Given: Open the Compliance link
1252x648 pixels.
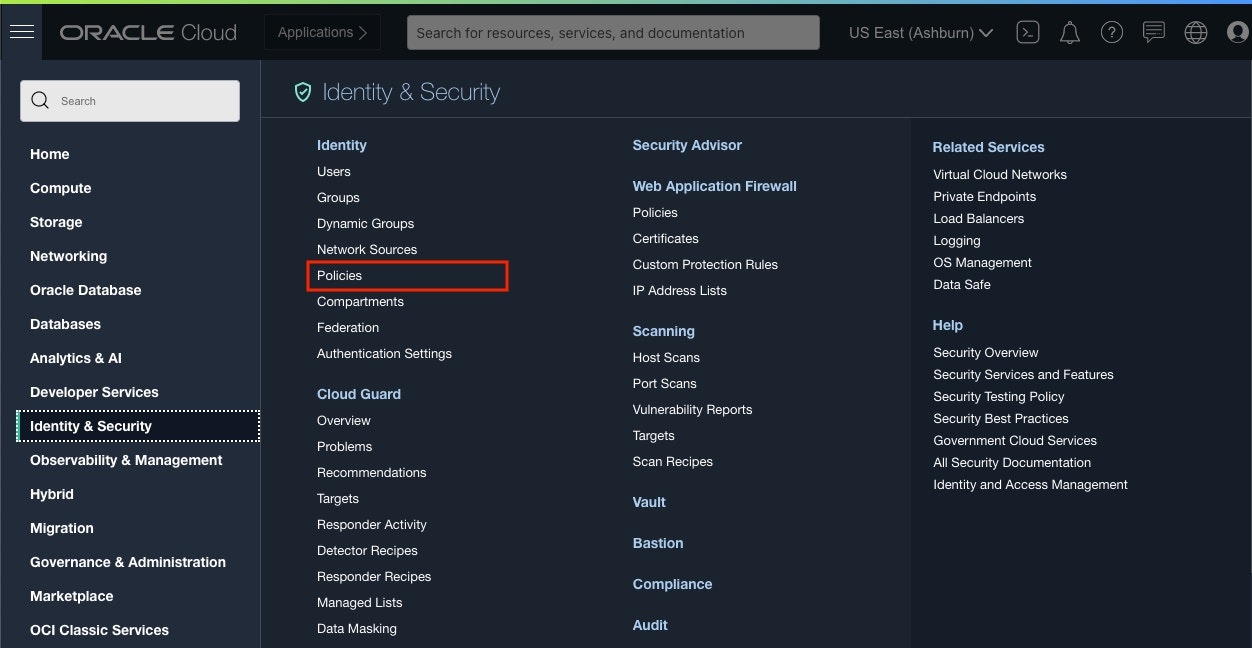Looking at the screenshot, I should (x=673, y=584).
